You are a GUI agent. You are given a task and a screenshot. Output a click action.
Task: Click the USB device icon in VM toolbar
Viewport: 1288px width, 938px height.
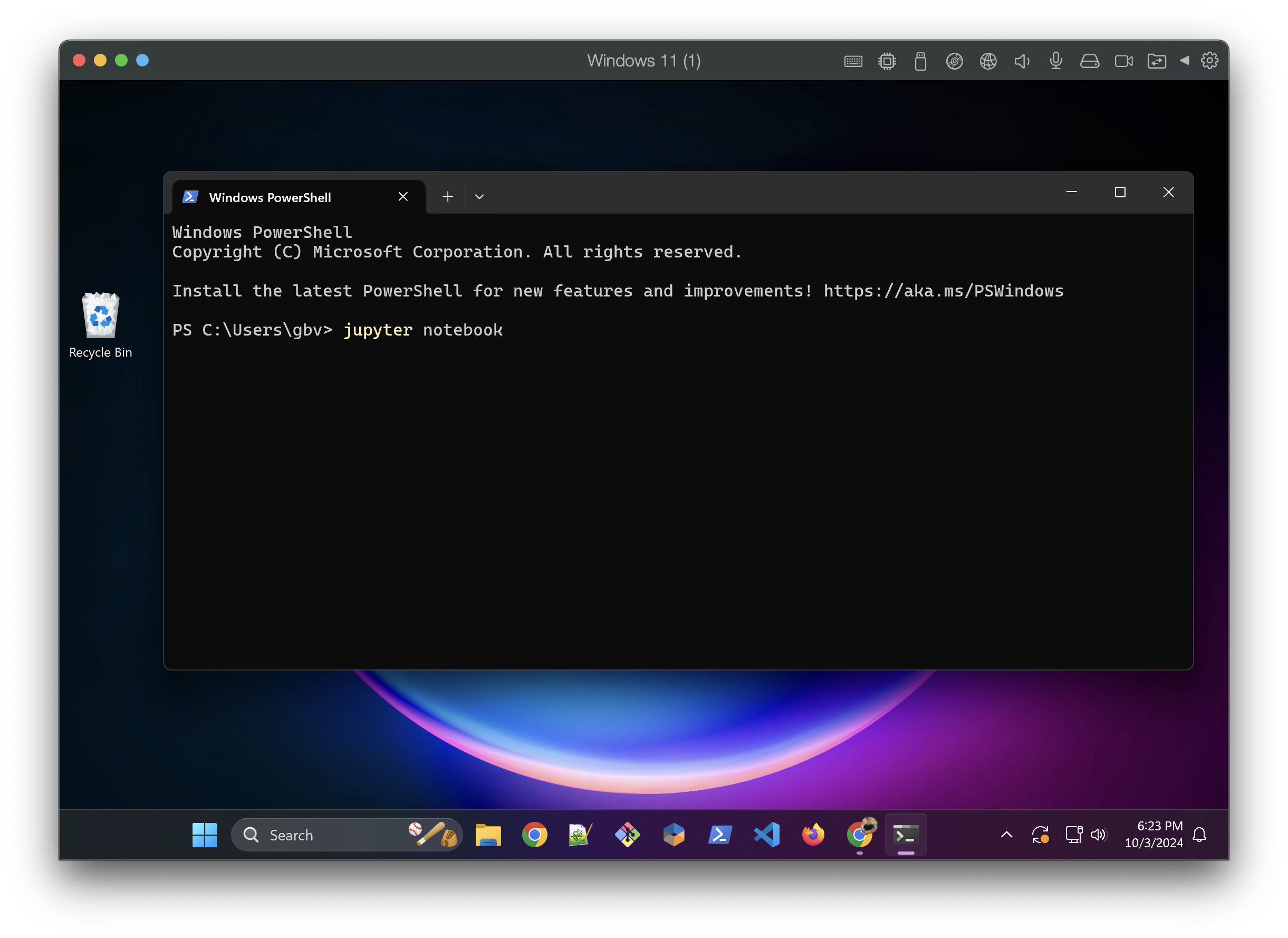(920, 61)
